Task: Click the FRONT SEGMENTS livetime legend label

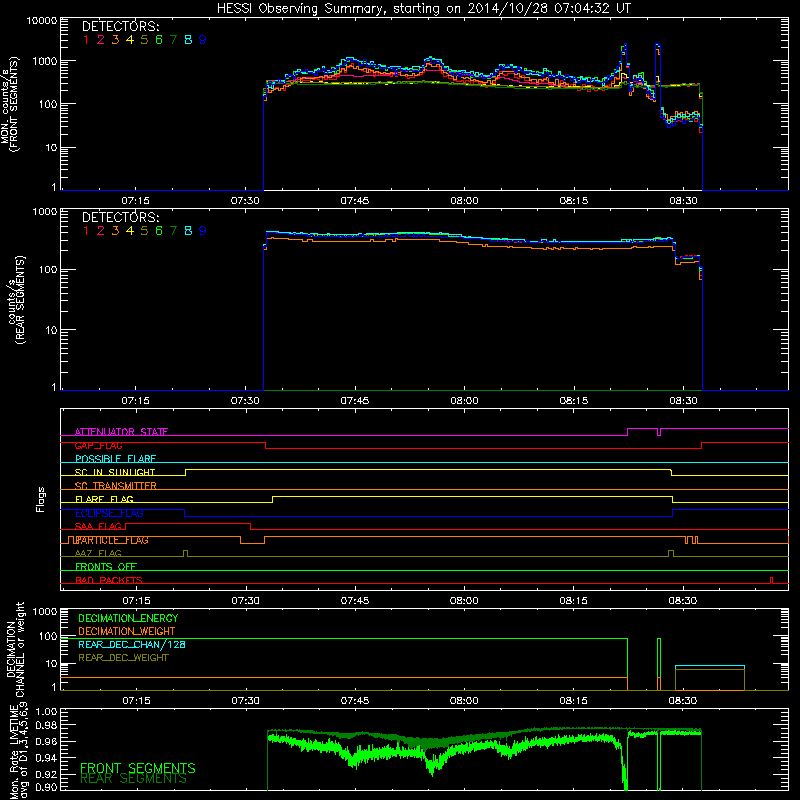Action: pyautogui.click(x=138, y=768)
